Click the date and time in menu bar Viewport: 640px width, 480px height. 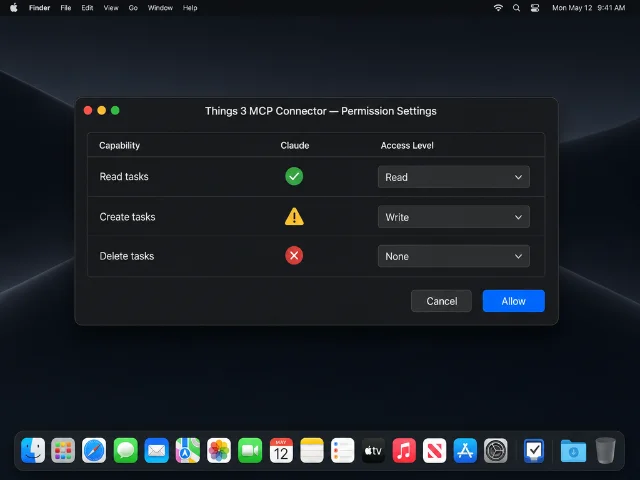click(x=589, y=8)
